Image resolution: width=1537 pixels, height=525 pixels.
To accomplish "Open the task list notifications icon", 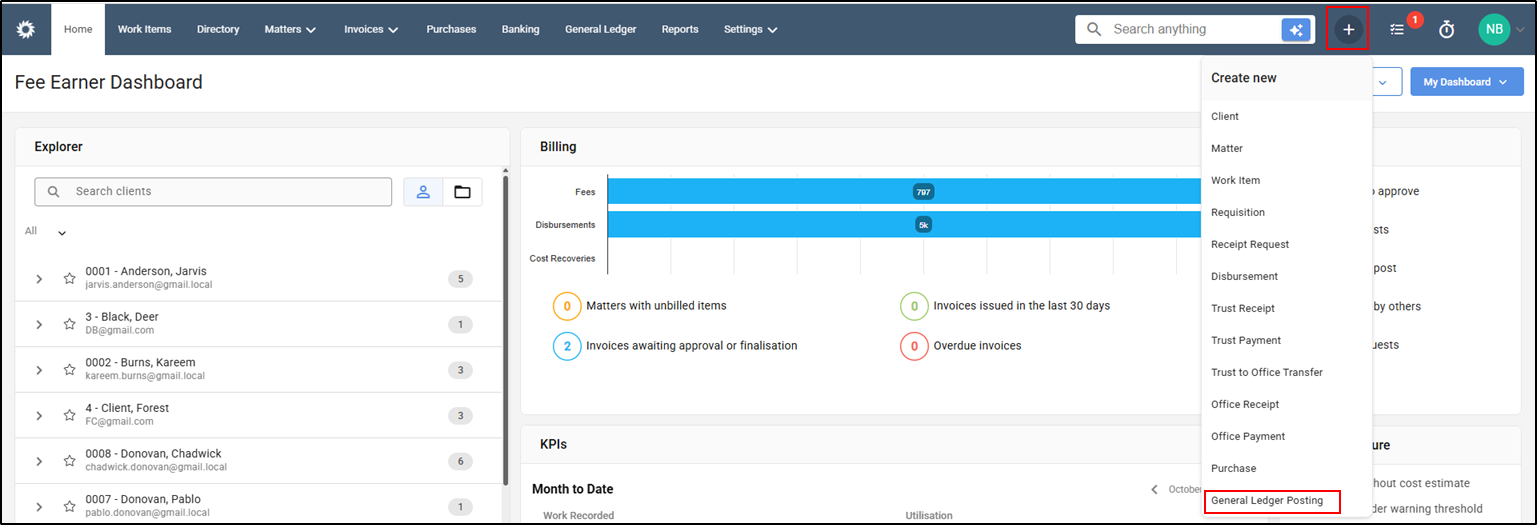I will click(x=1398, y=30).
